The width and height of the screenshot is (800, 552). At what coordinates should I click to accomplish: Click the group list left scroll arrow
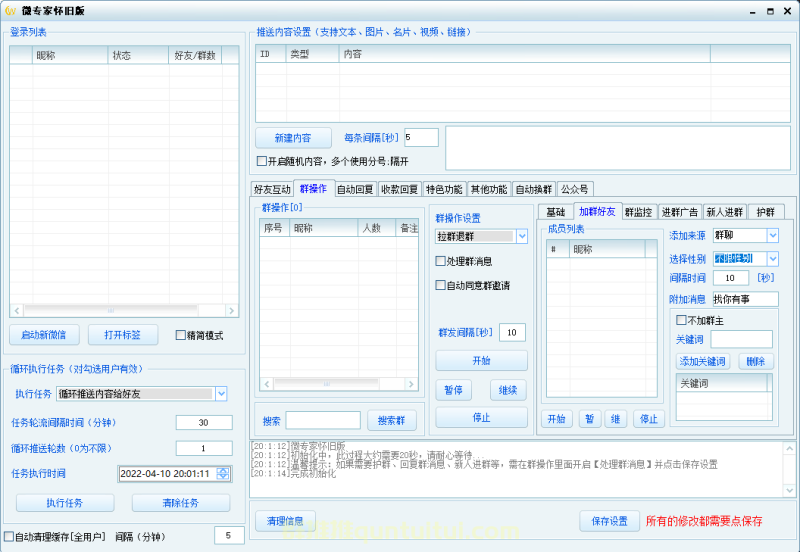tap(265, 384)
